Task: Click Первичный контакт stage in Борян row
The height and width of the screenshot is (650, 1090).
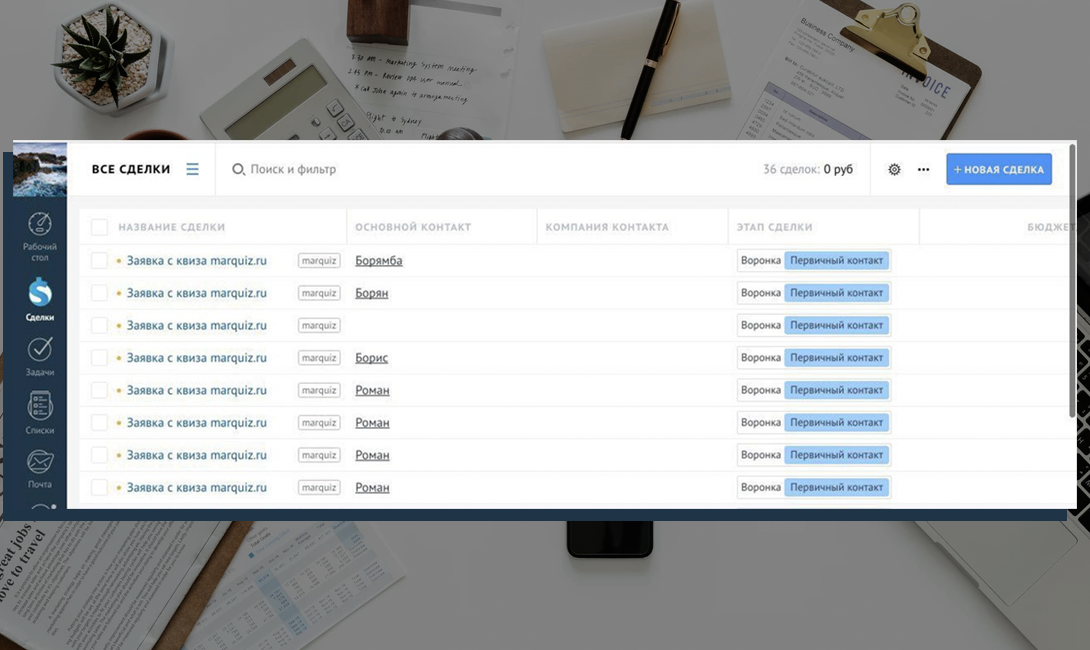Action: (x=836, y=293)
